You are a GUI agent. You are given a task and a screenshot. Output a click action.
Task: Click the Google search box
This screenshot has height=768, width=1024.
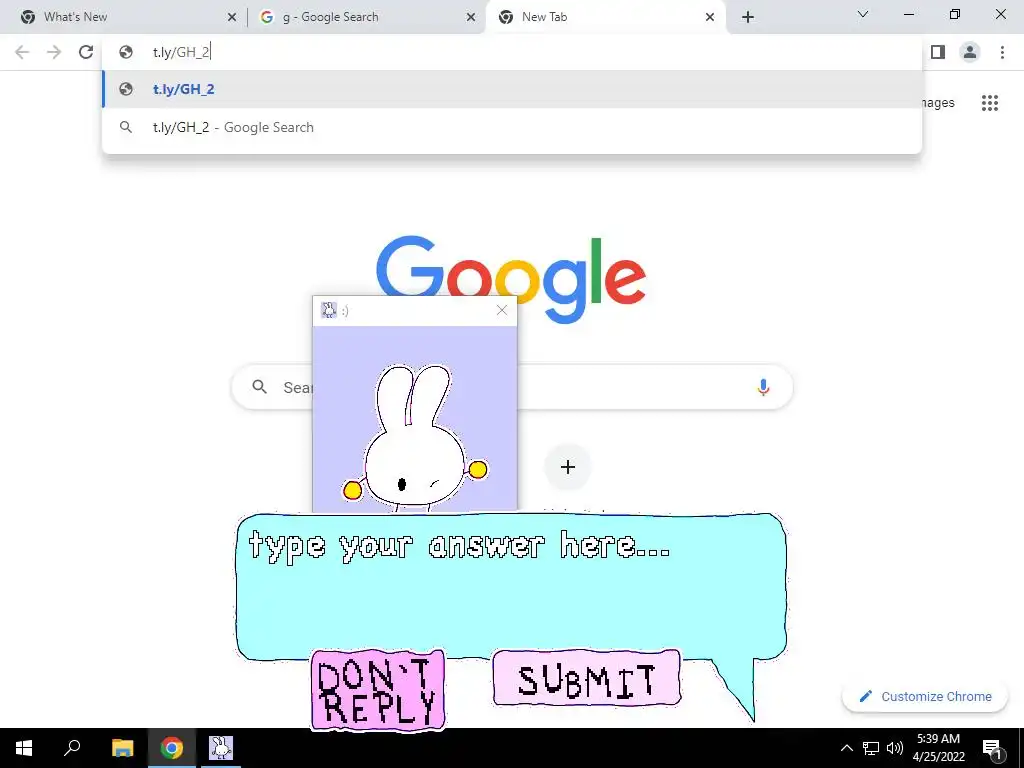point(512,387)
